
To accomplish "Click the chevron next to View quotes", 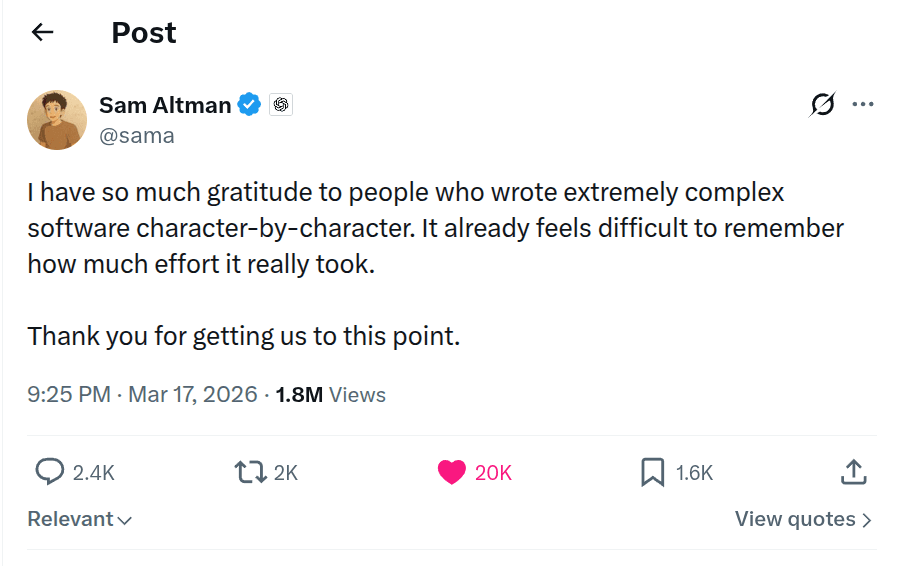I will pyautogui.click(x=867, y=520).
